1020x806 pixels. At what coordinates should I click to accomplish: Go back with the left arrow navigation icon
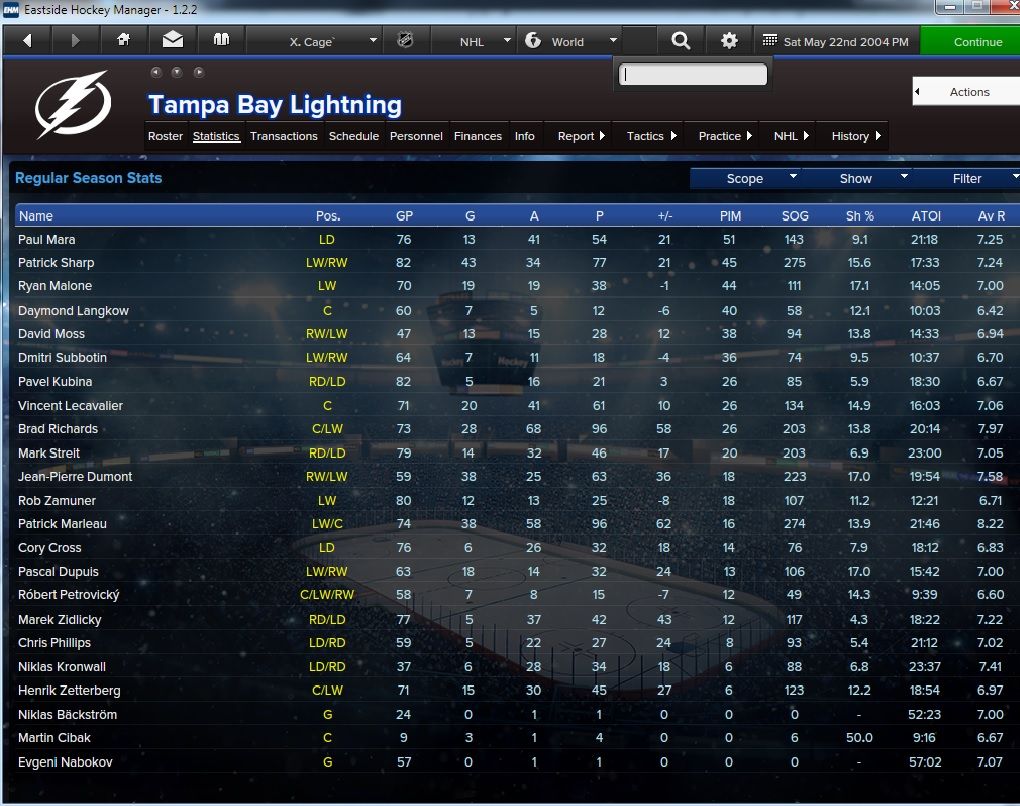click(x=27, y=41)
